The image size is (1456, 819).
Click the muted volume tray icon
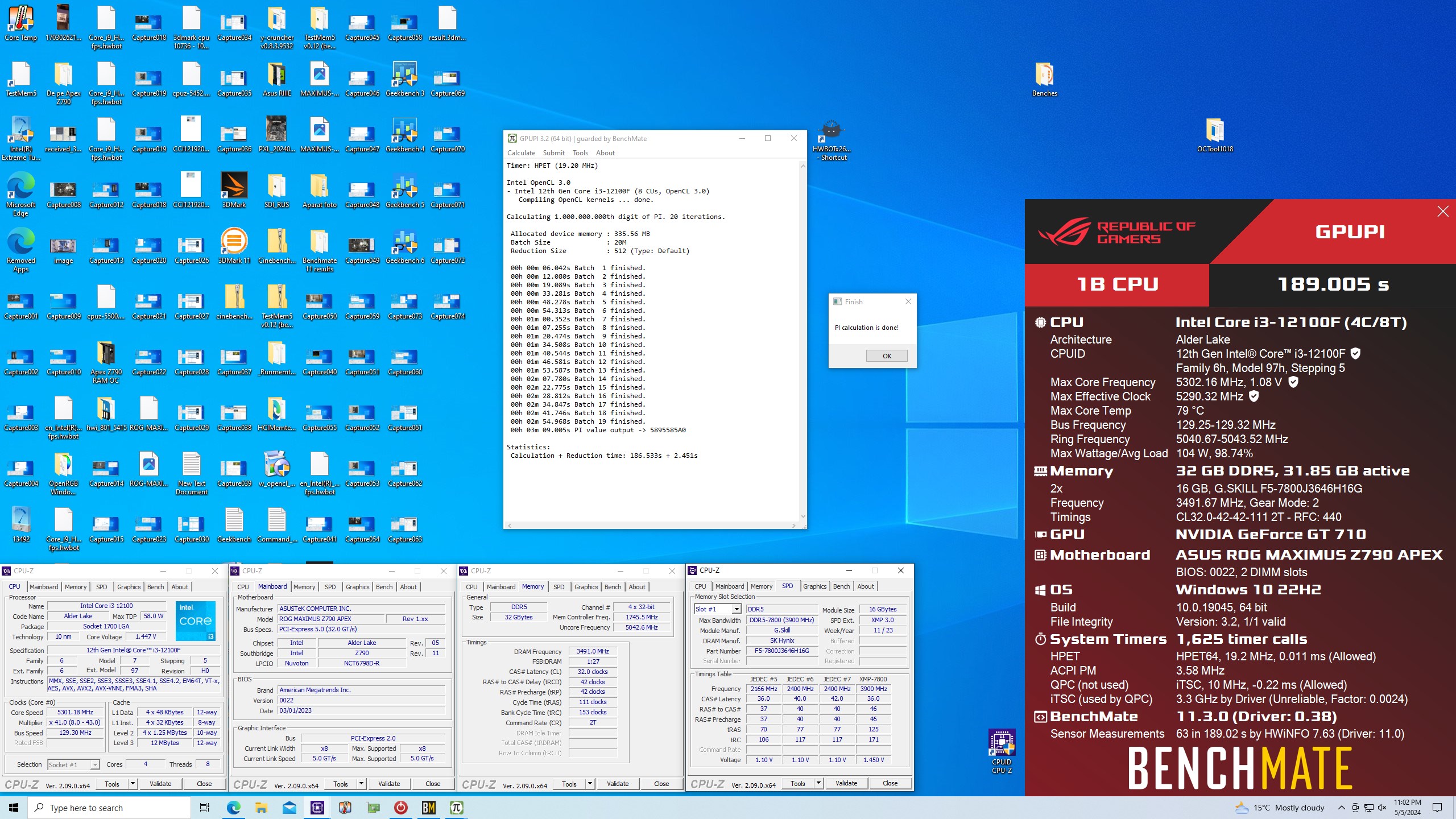click(1381, 808)
